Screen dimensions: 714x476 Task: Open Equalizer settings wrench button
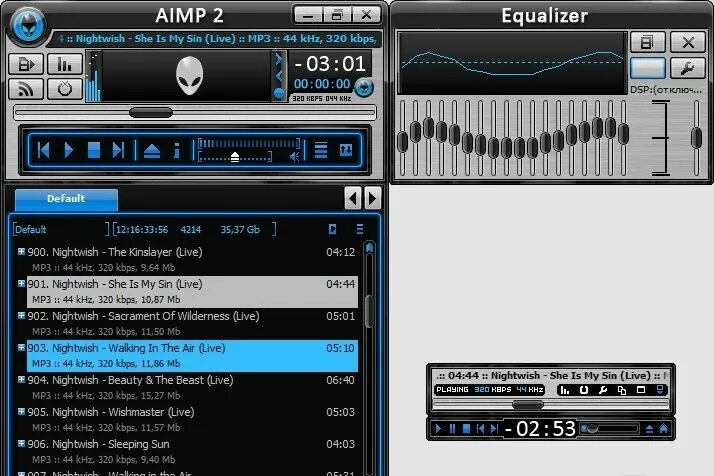tap(688, 68)
